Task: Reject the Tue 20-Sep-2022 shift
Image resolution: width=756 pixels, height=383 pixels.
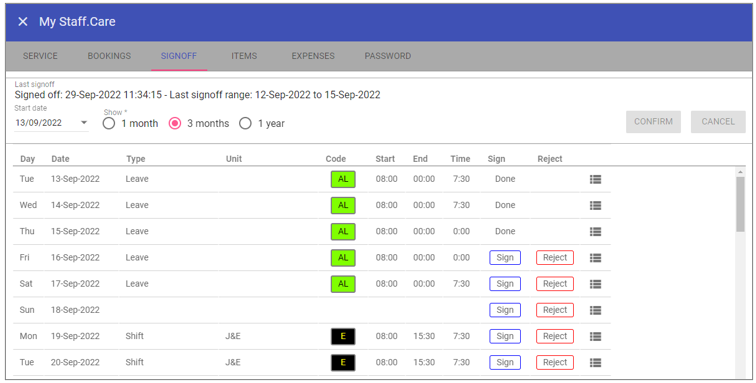Action: [x=555, y=362]
